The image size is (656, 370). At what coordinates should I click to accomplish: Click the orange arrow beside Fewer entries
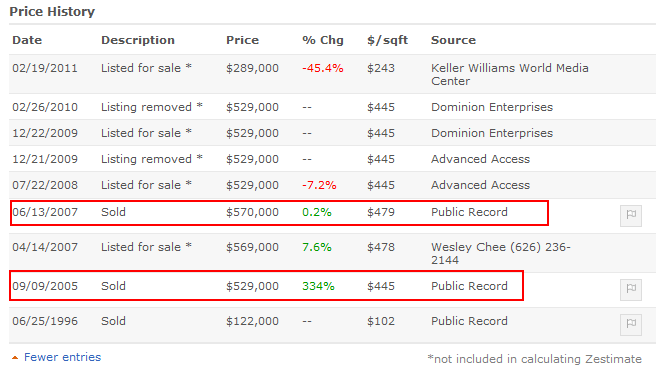pos(15,357)
